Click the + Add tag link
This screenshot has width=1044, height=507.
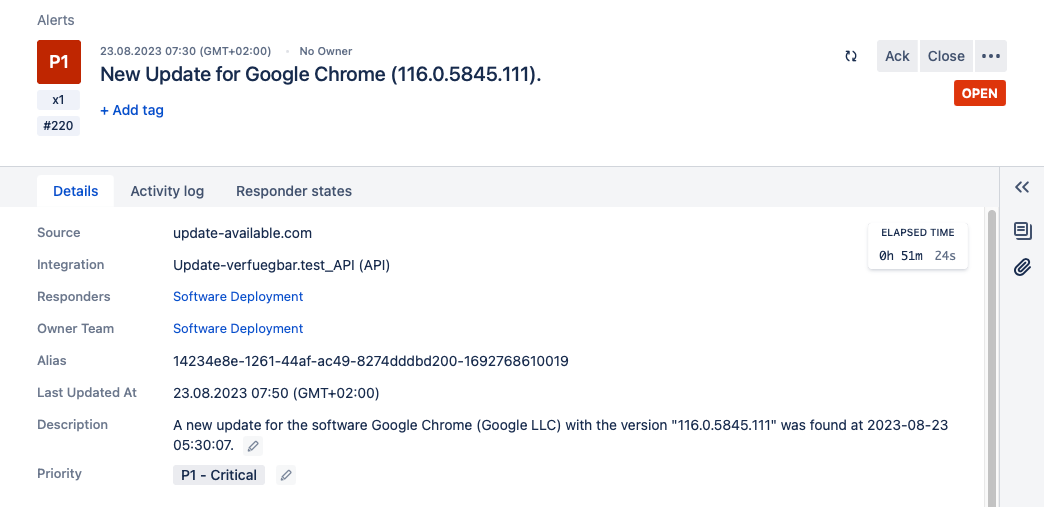(x=132, y=110)
